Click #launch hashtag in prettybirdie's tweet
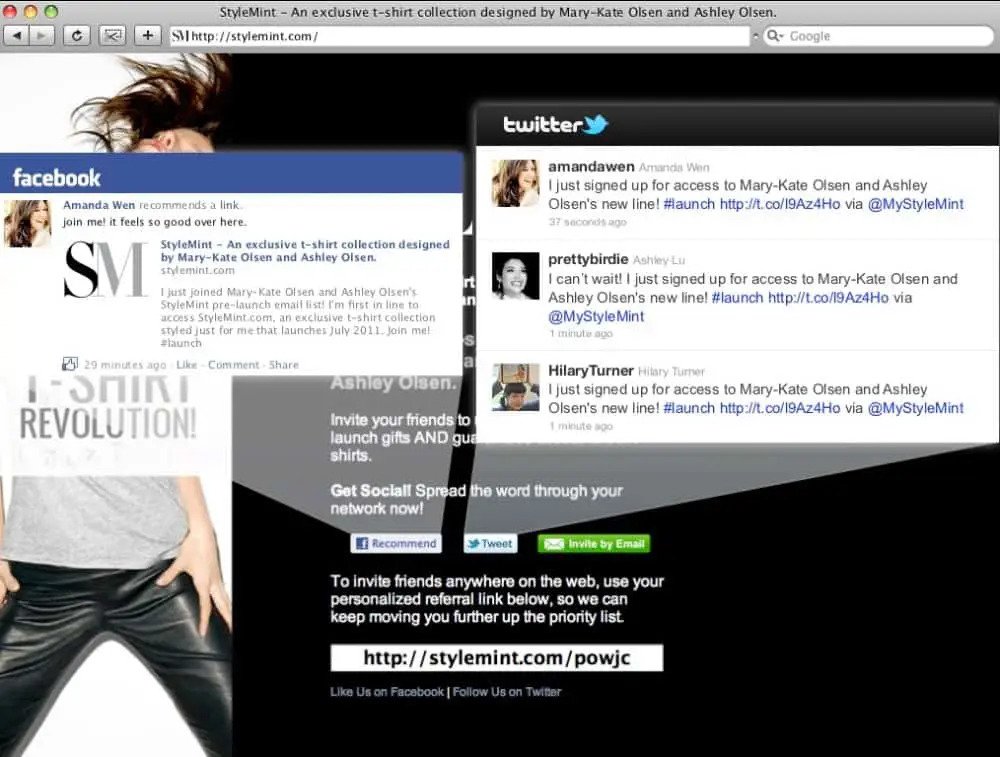Viewport: 1000px width, 757px height. click(737, 297)
